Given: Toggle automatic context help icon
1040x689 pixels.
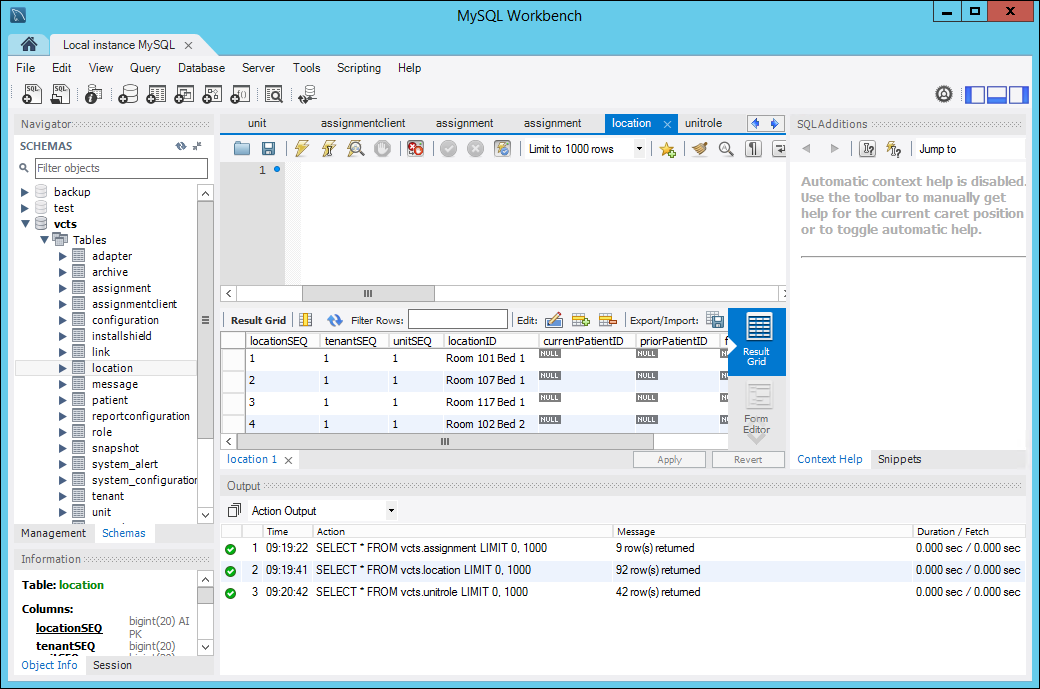Looking at the screenshot, I should click(x=894, y=149).
